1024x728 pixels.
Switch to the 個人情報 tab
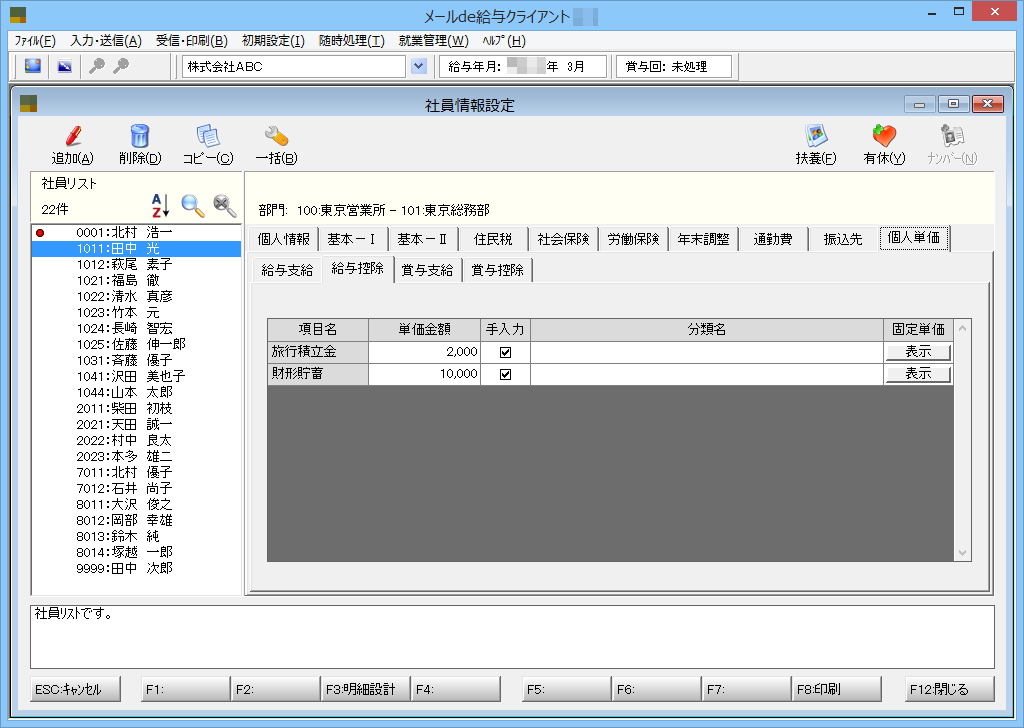[283, 239]
